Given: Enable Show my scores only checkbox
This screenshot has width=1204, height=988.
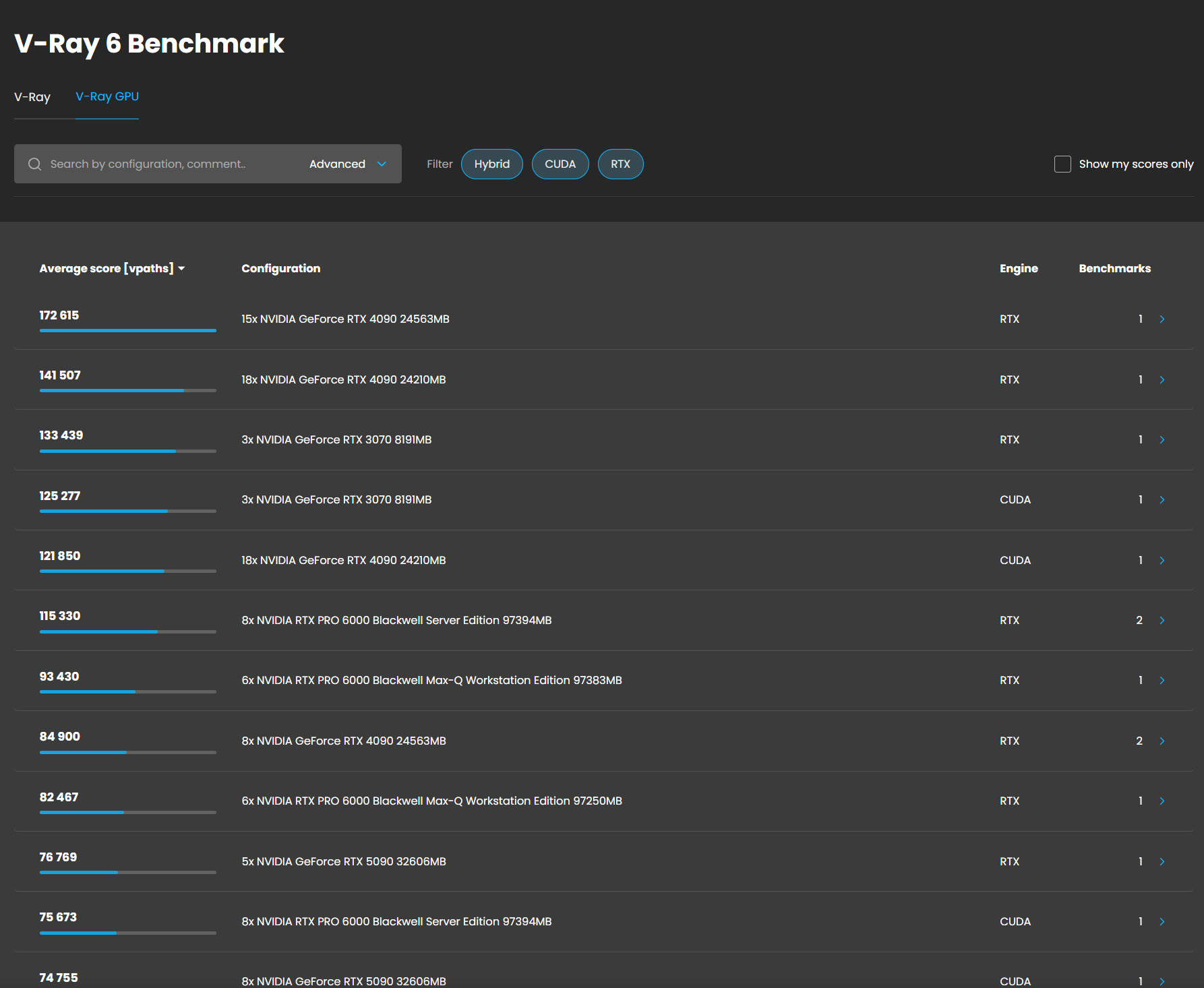Looking at the screenshot, I should (x=1062, y=164).
